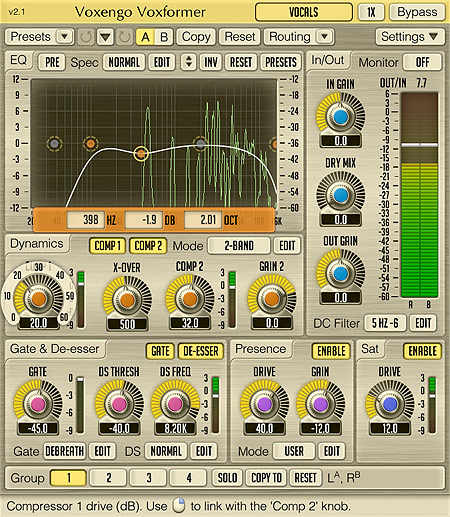
Task: Click the Presence Mode EDIT button
Action: coord(332,451)
